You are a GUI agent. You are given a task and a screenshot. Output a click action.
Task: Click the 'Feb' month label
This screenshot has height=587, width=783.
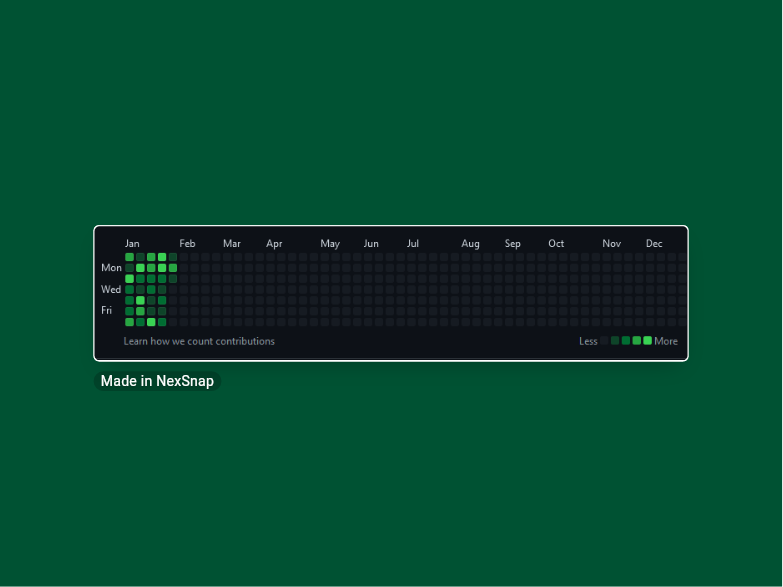tap(187, 243)
